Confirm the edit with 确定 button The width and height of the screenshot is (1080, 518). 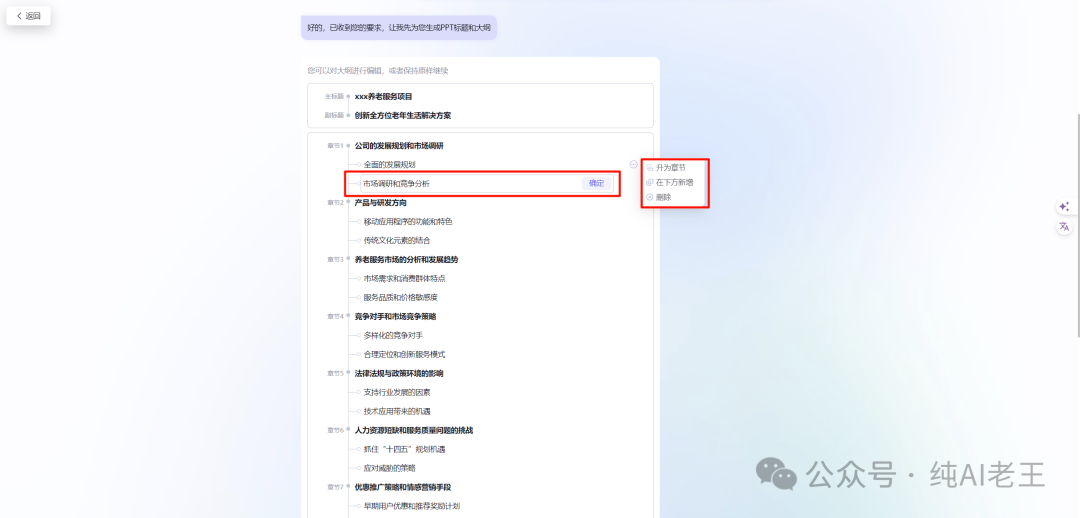tap(596, 183)
